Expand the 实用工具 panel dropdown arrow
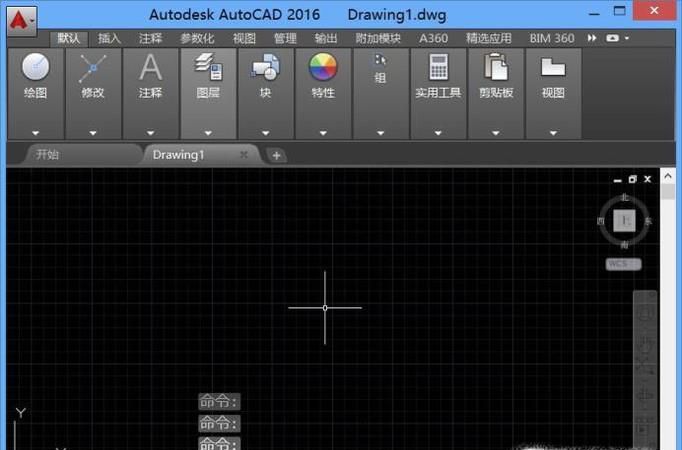 [438, 133]
